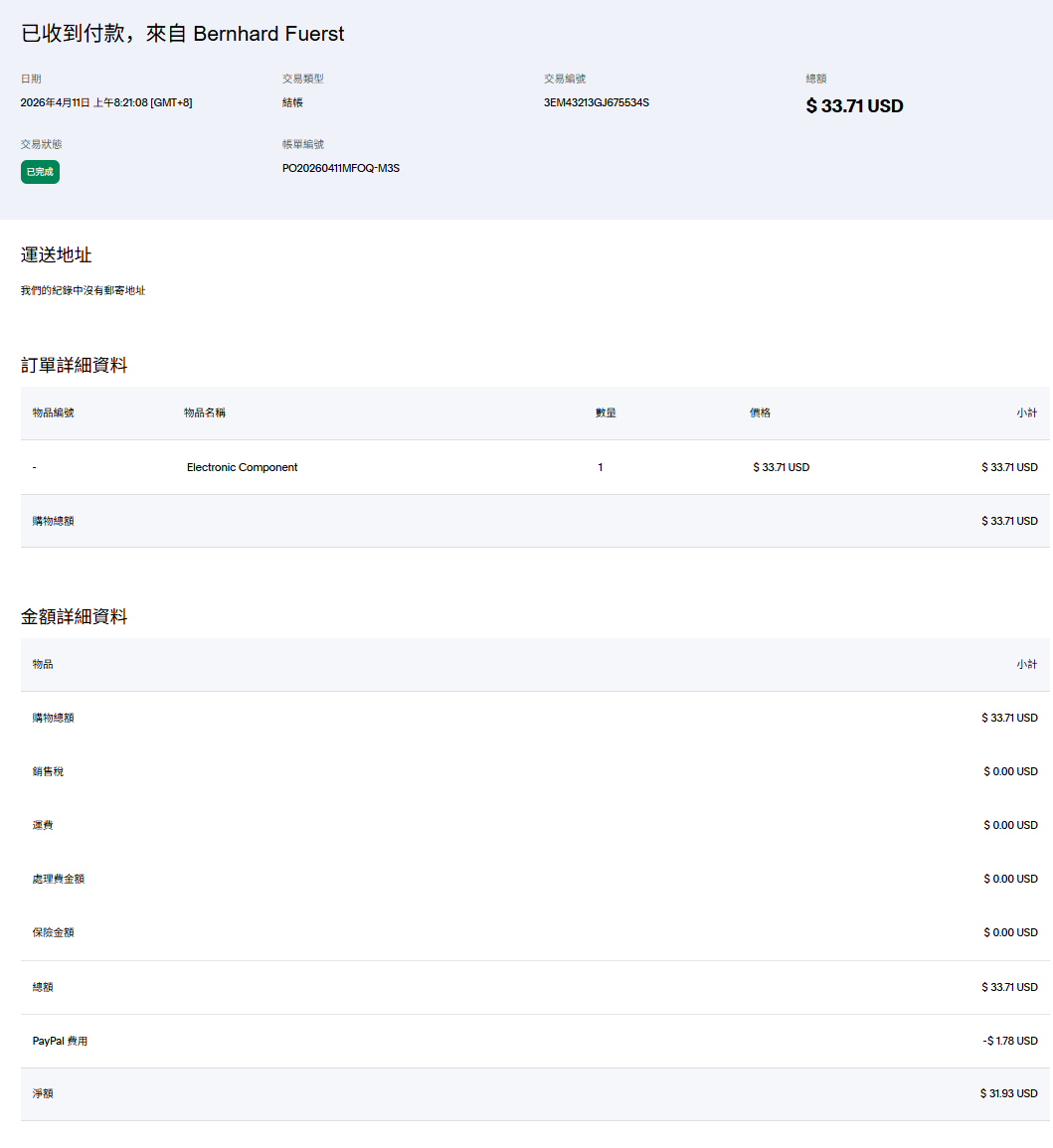1053x1148 pixels.
Task: Click the bold total $33.71 USD in header
Action: coord(853,106)
